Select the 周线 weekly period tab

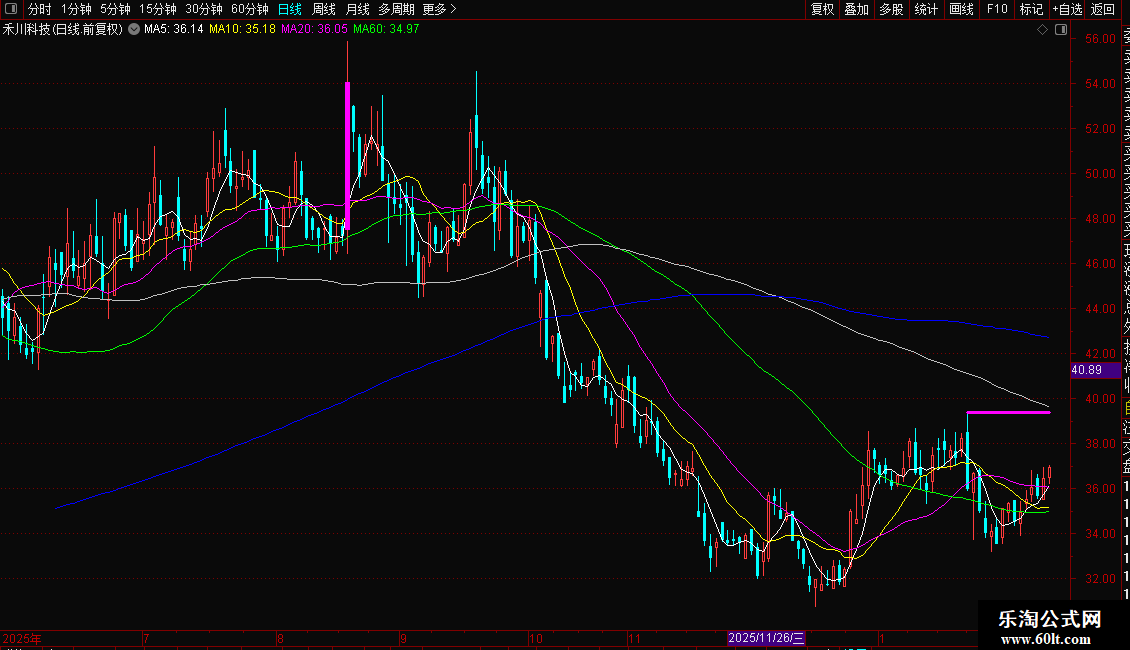tap(324, 9)
